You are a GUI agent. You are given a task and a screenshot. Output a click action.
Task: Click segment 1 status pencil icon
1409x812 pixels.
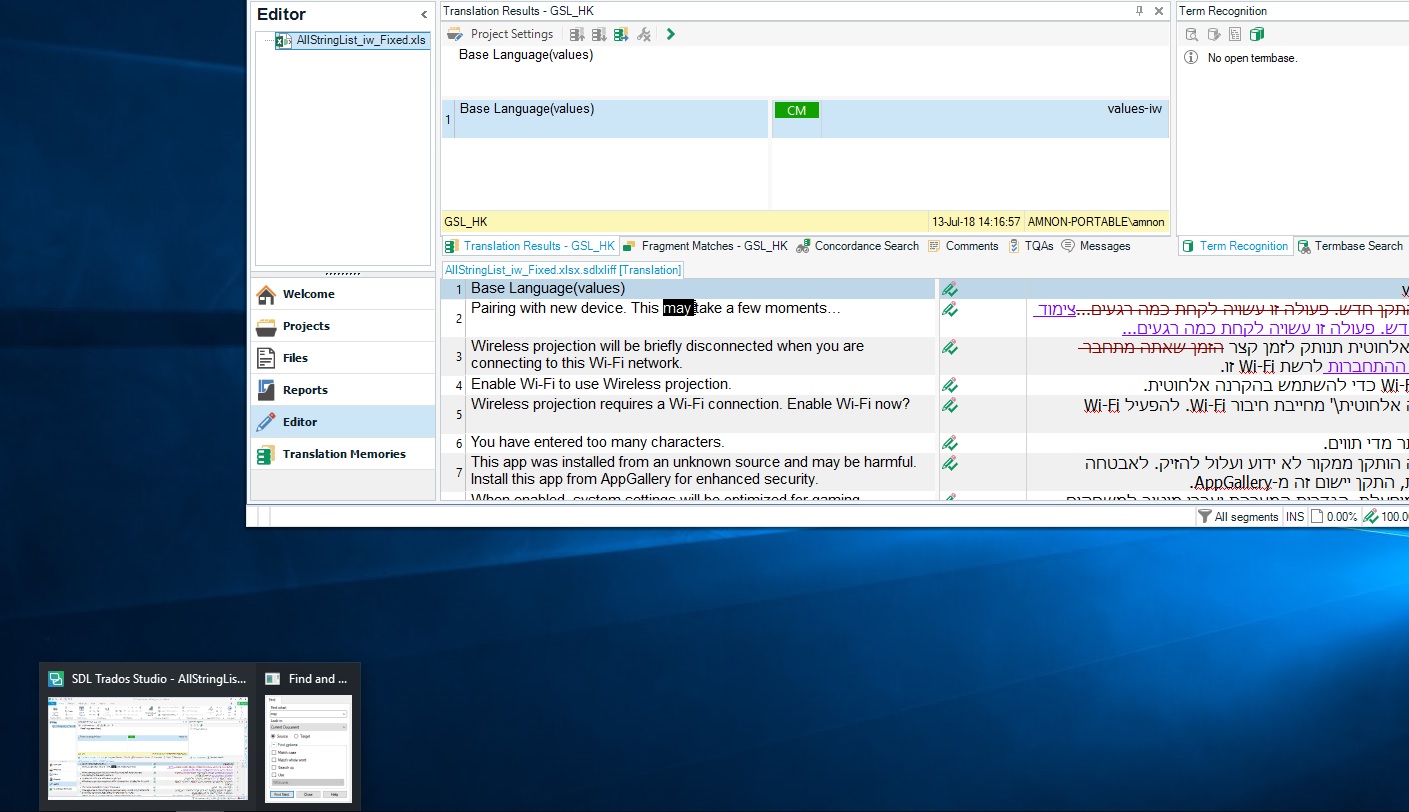(950, 289)
